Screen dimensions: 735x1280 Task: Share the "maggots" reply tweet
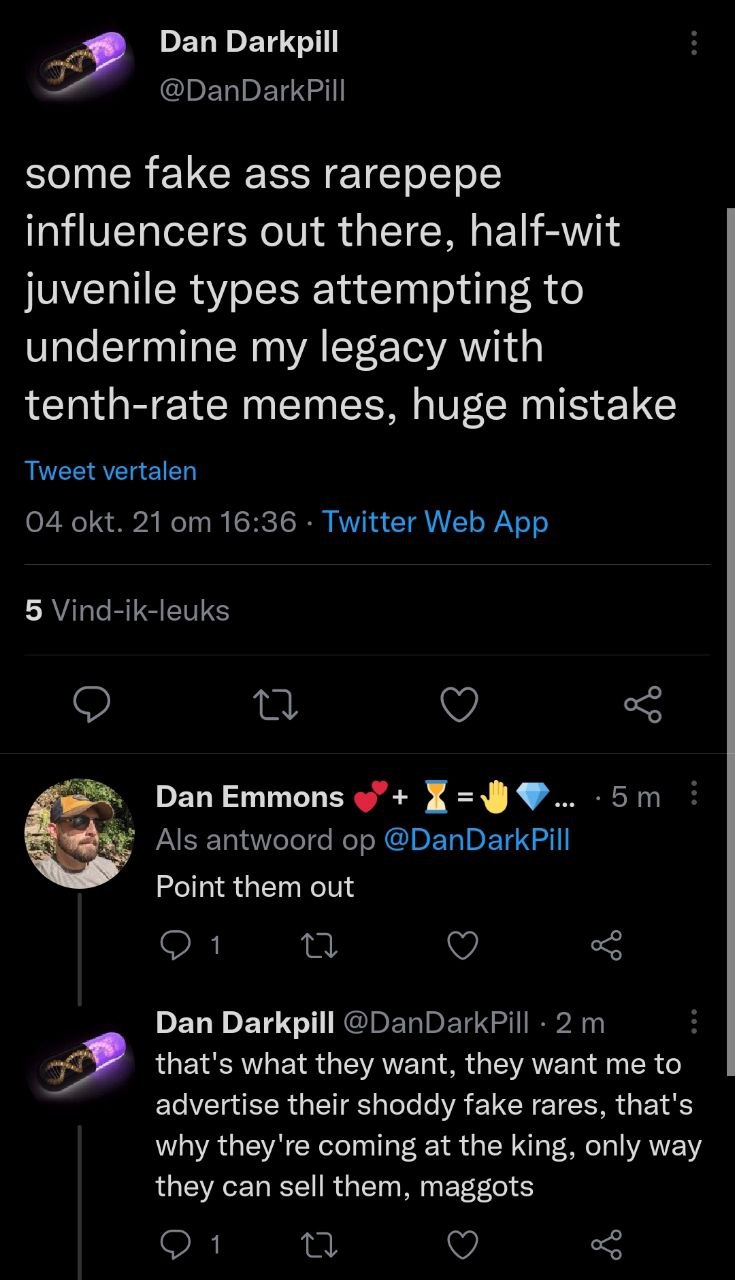click(x=606, y=1243)
